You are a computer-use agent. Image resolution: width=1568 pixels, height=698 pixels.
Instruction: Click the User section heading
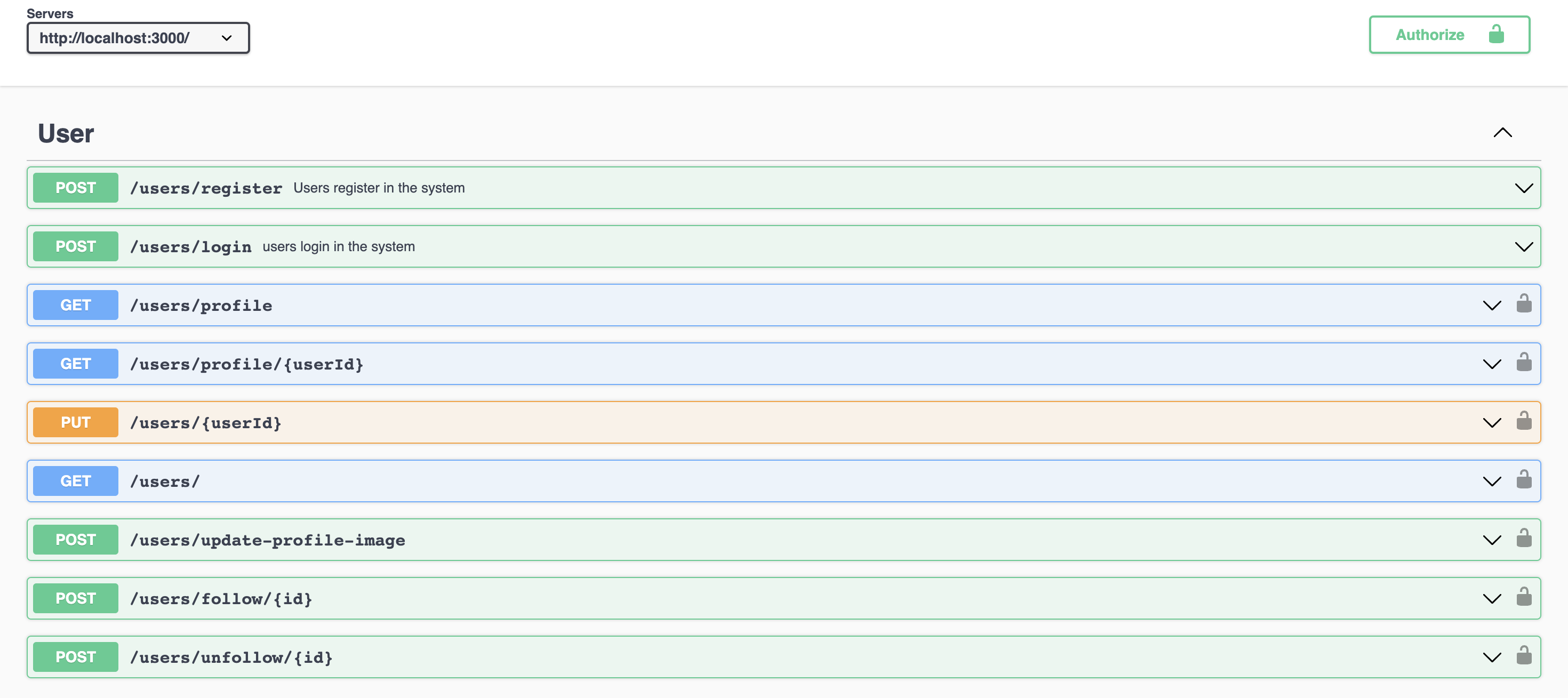pyautogui.click(x=66, y=133)
